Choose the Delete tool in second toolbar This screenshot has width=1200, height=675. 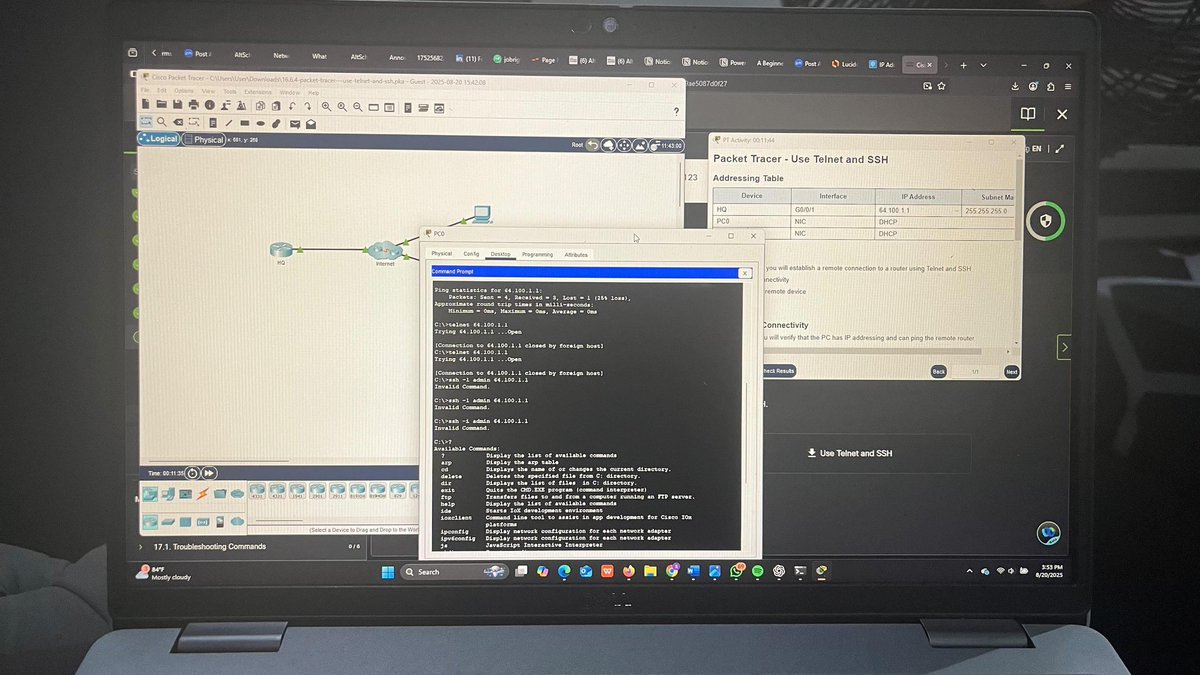[178, 123]
